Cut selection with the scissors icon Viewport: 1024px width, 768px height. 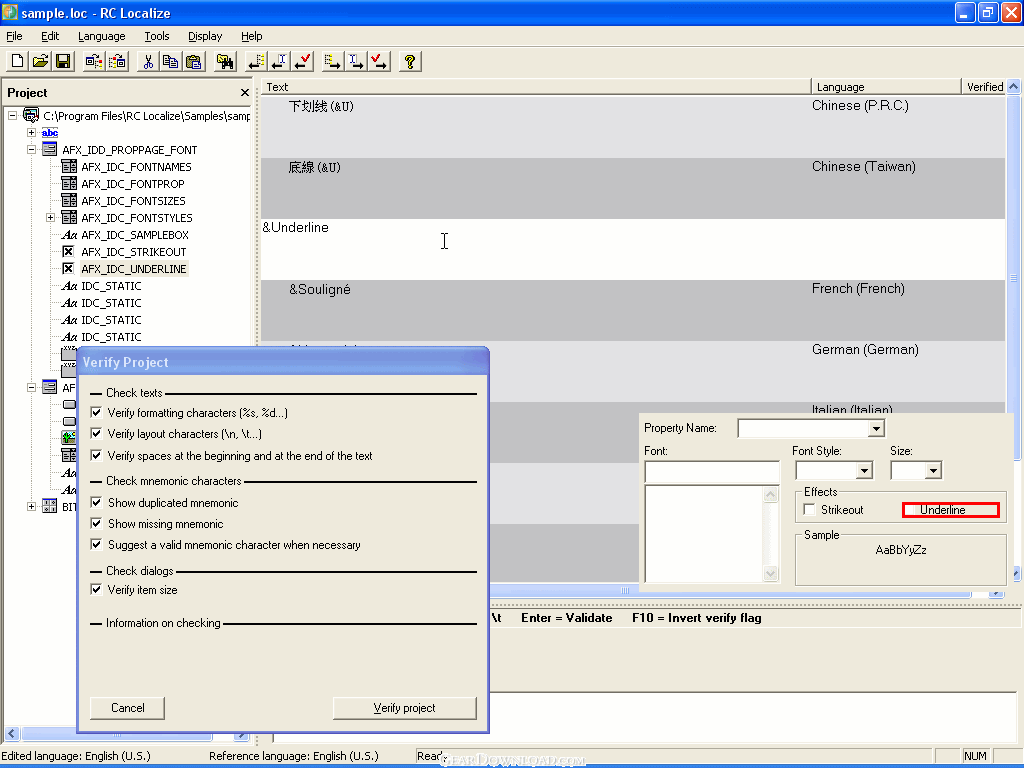148,61
